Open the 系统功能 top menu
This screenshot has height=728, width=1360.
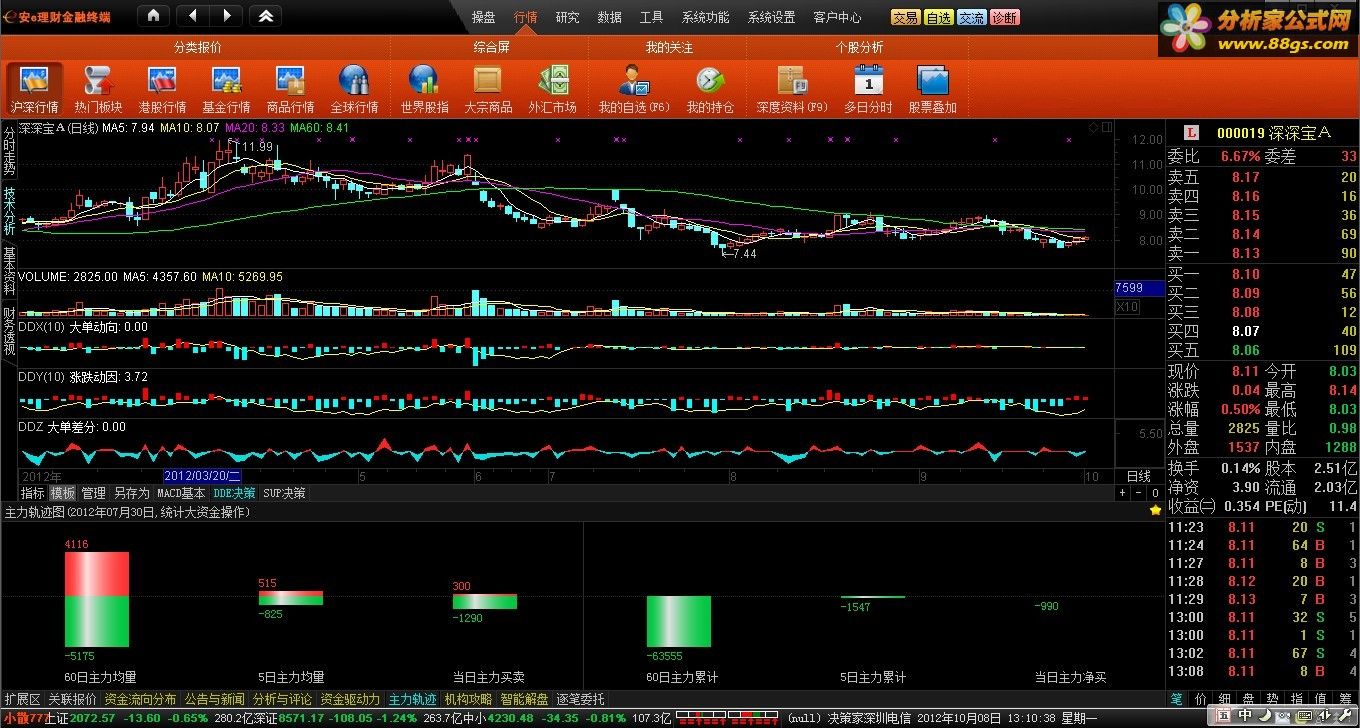(706, 17)
